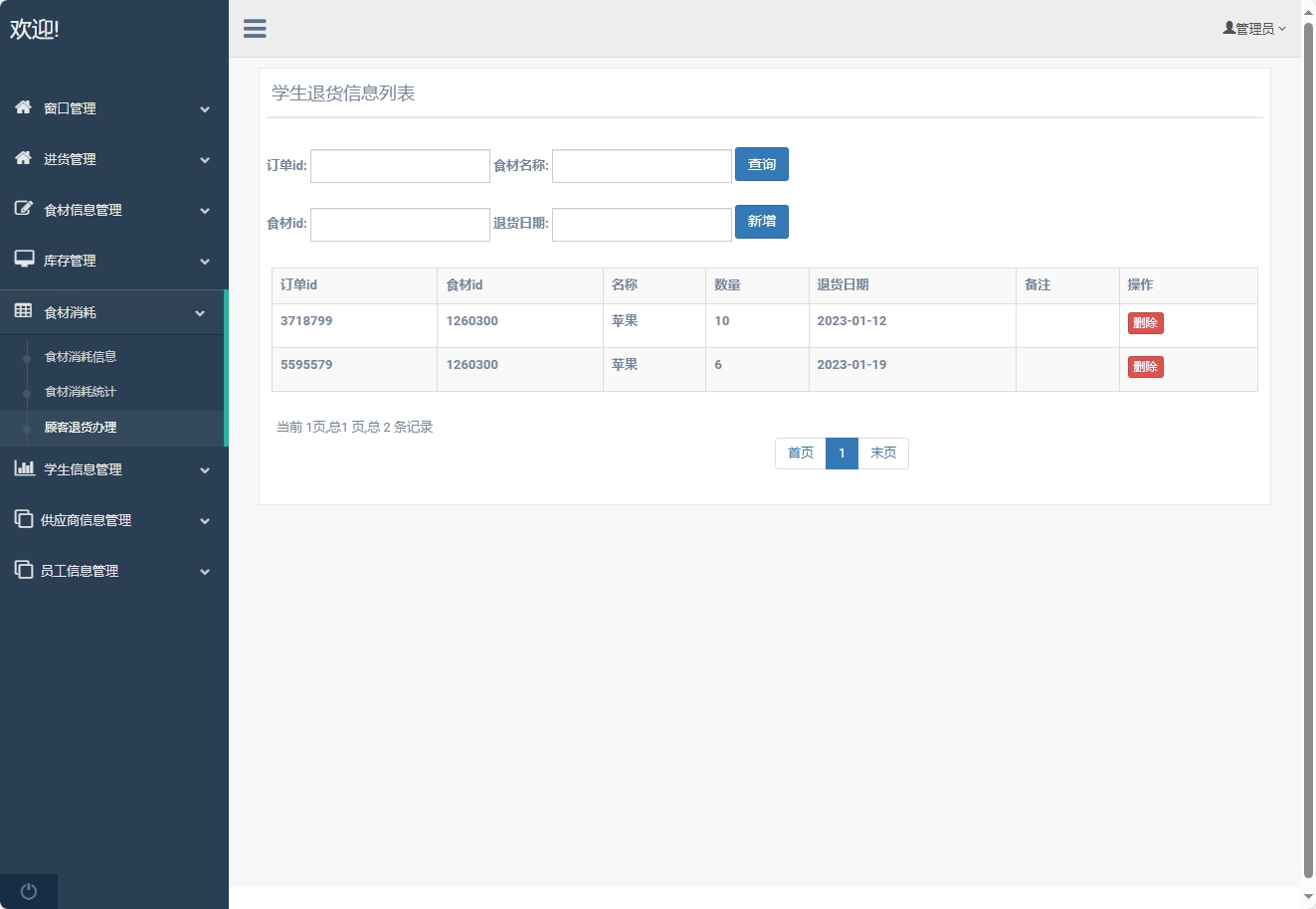The image size is (1316, 909).
Task: Click the 新增 add button
Action: coord(762,222)
